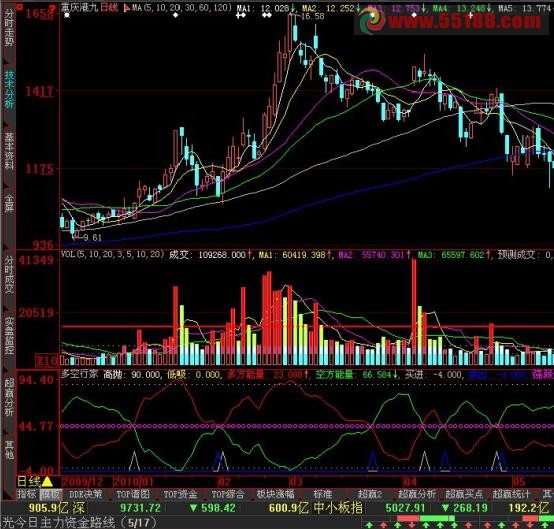Click the 44.77 indicator axis label
Screen dimensions: 554x529
[x=36, y=427]
